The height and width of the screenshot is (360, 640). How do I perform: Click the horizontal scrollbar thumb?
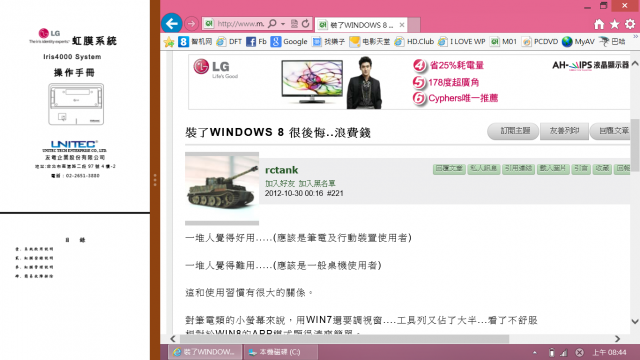[x=344, y=339]
